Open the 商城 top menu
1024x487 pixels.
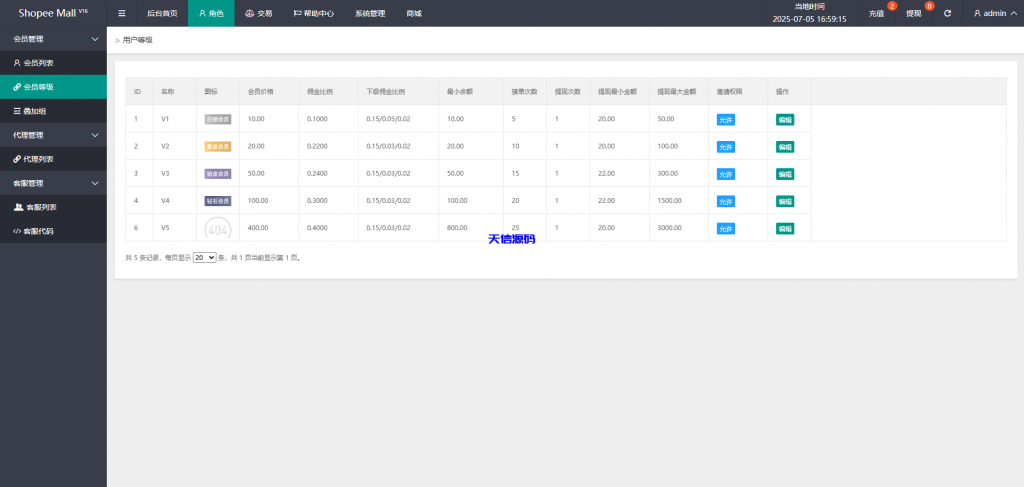413,13
